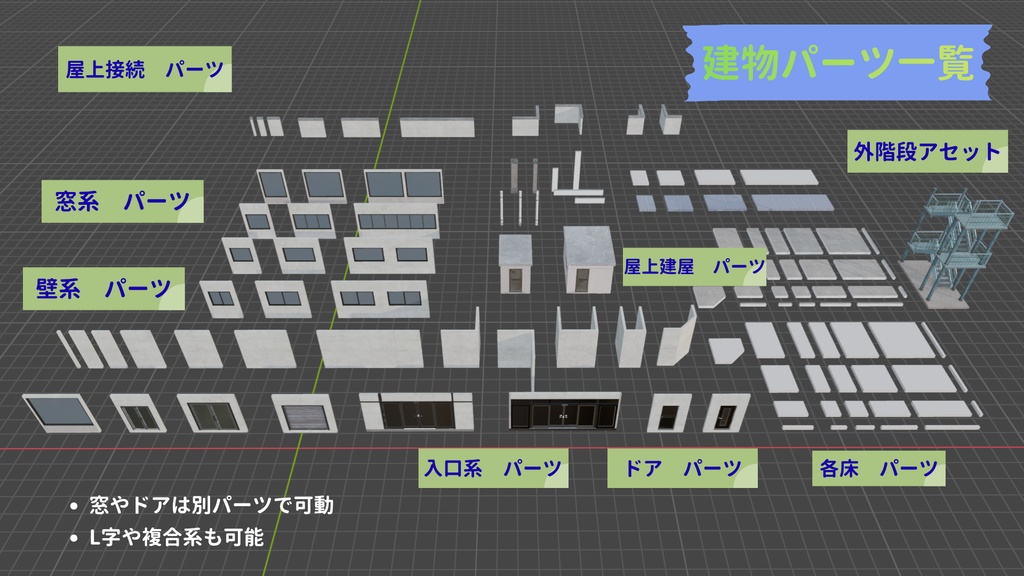Viewport: 1024px width, 576px height.
Task: Click the 入口系 パーツ label
Action: click(x=493, y=468)
